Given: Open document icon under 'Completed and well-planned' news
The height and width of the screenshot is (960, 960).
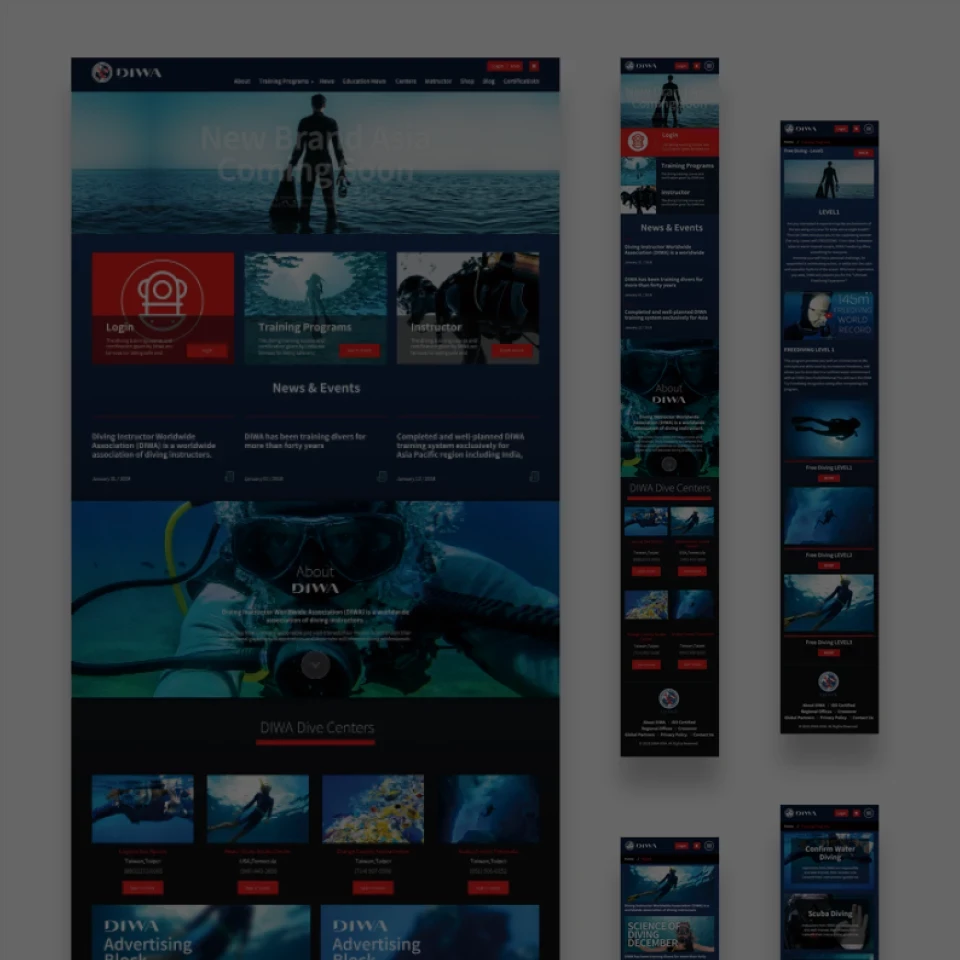Looking at the screenshot, I should pos(534,476).
